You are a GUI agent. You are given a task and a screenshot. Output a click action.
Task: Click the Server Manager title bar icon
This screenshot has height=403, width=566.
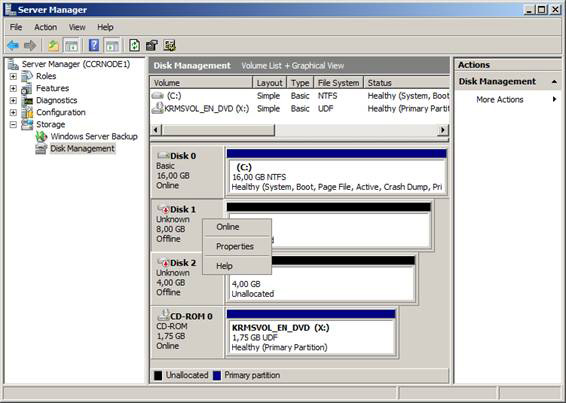(10, 9)
